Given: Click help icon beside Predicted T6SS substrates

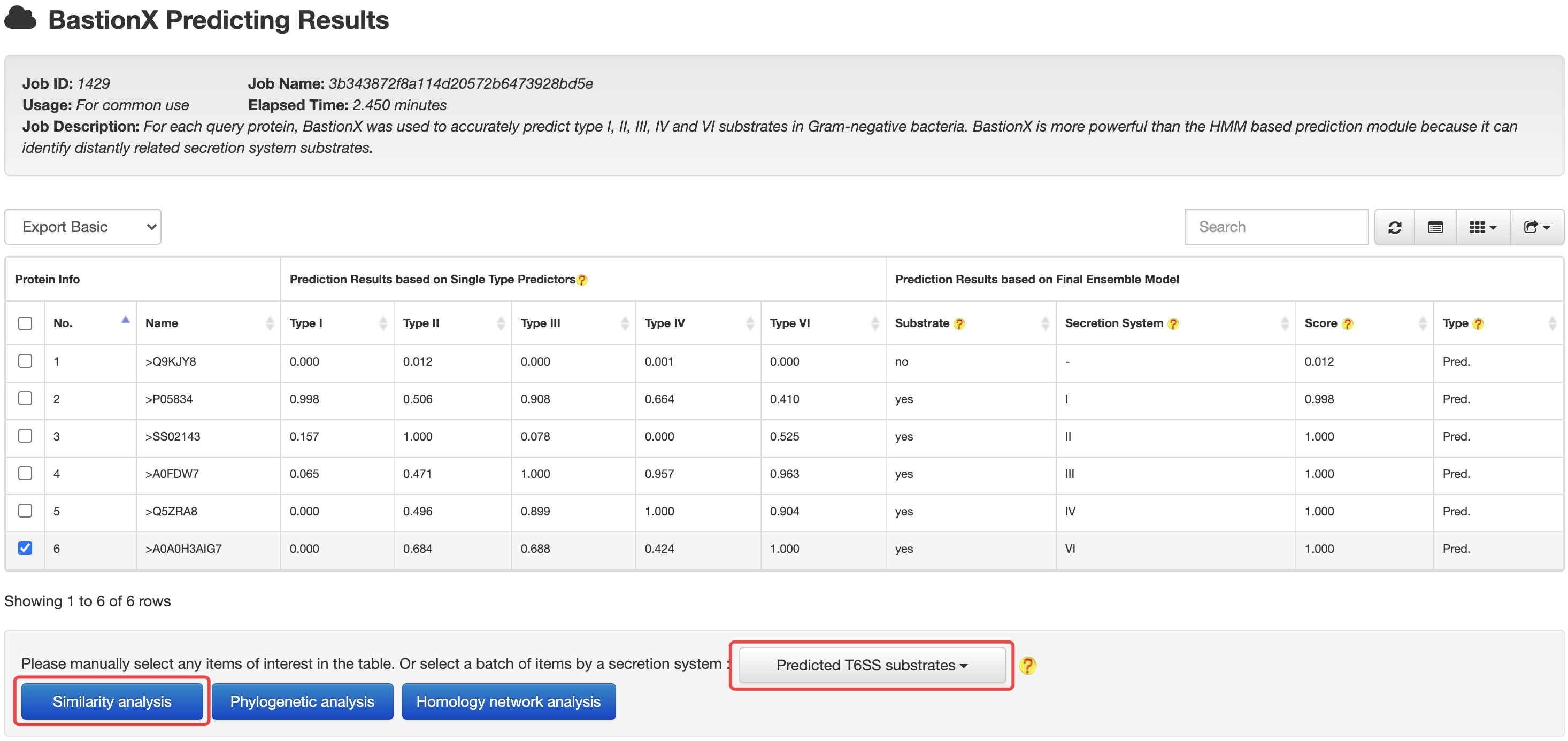Looking at the screenshot, I should coord(1027,665).
